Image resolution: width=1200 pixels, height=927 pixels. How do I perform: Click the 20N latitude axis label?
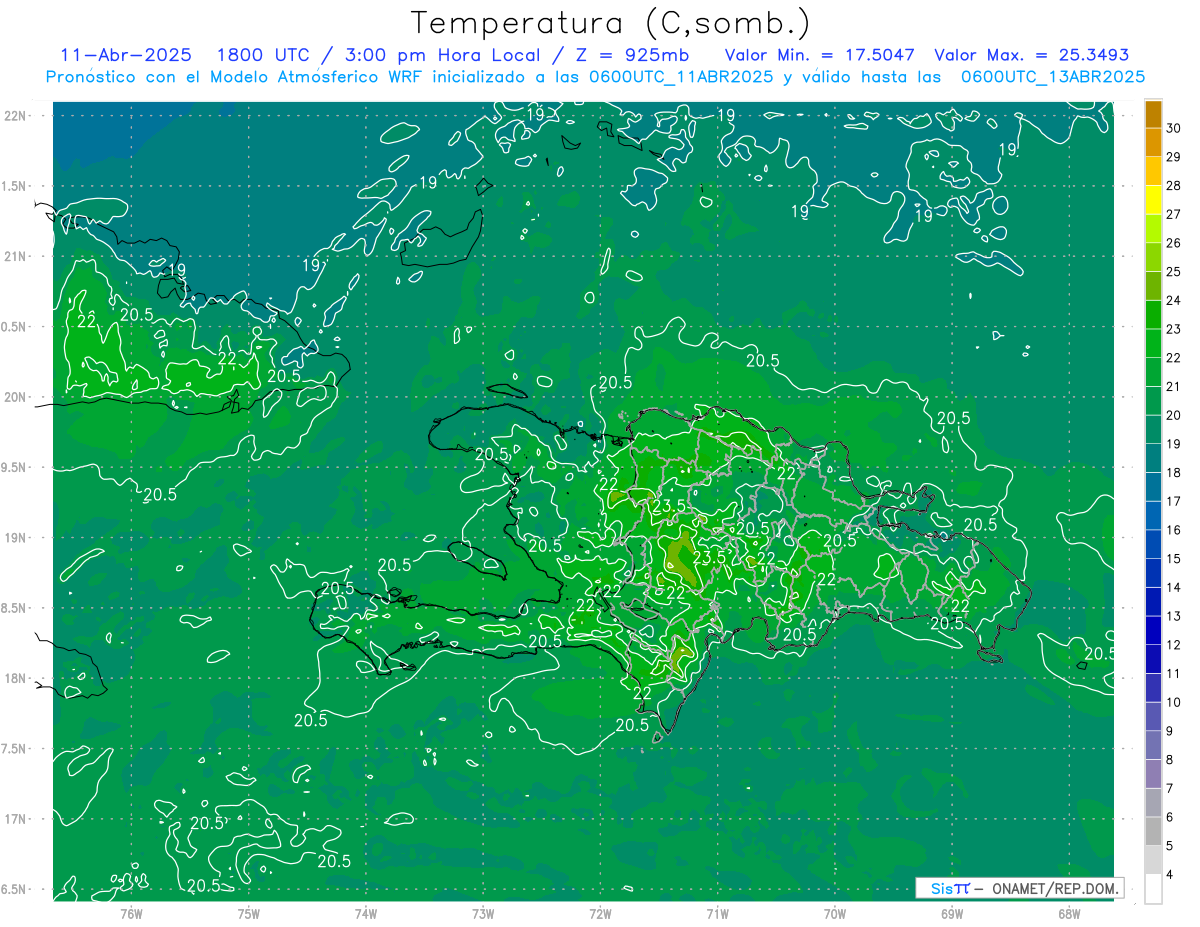click(x=15, y=397)
